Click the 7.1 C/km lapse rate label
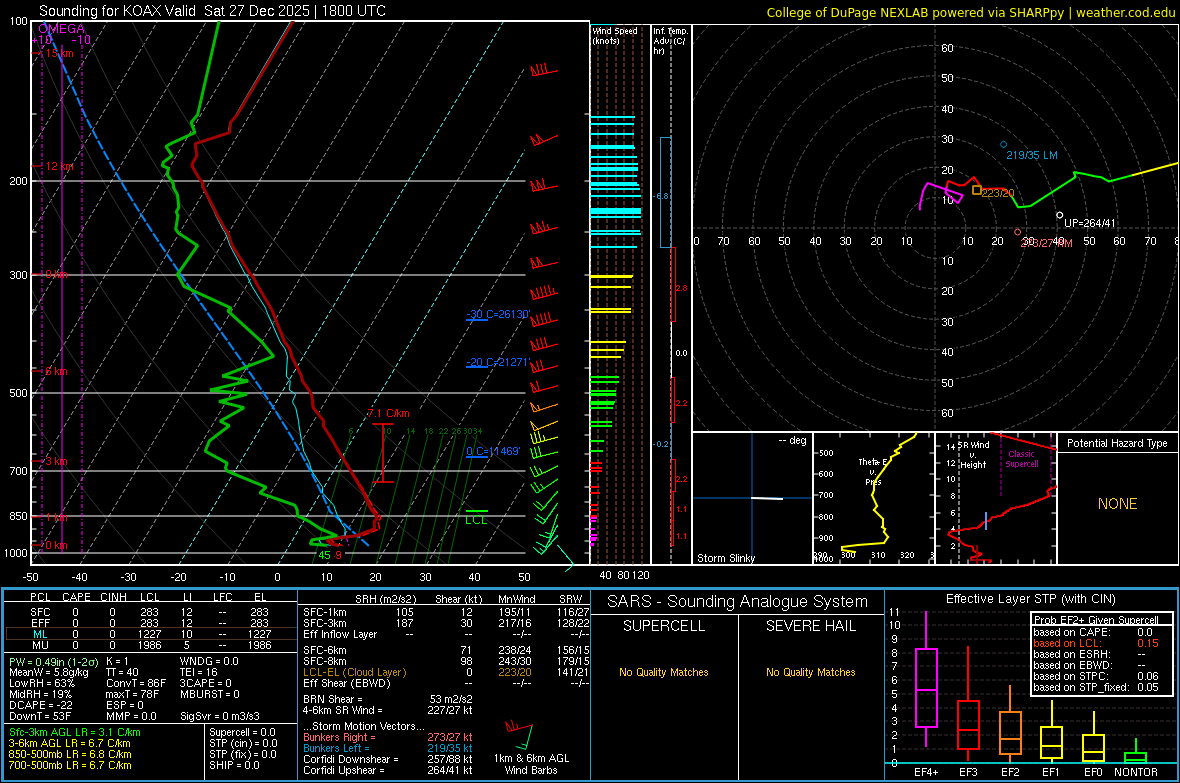The image size is (1180, 783). click(388, 413)
